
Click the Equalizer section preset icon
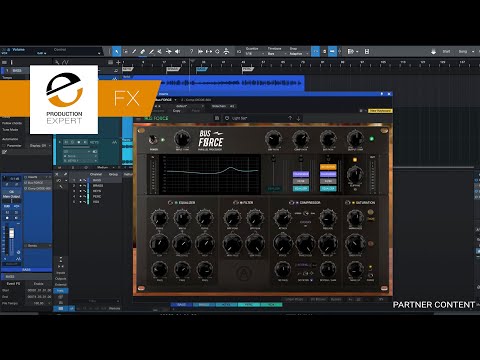[x=170, y=203]
